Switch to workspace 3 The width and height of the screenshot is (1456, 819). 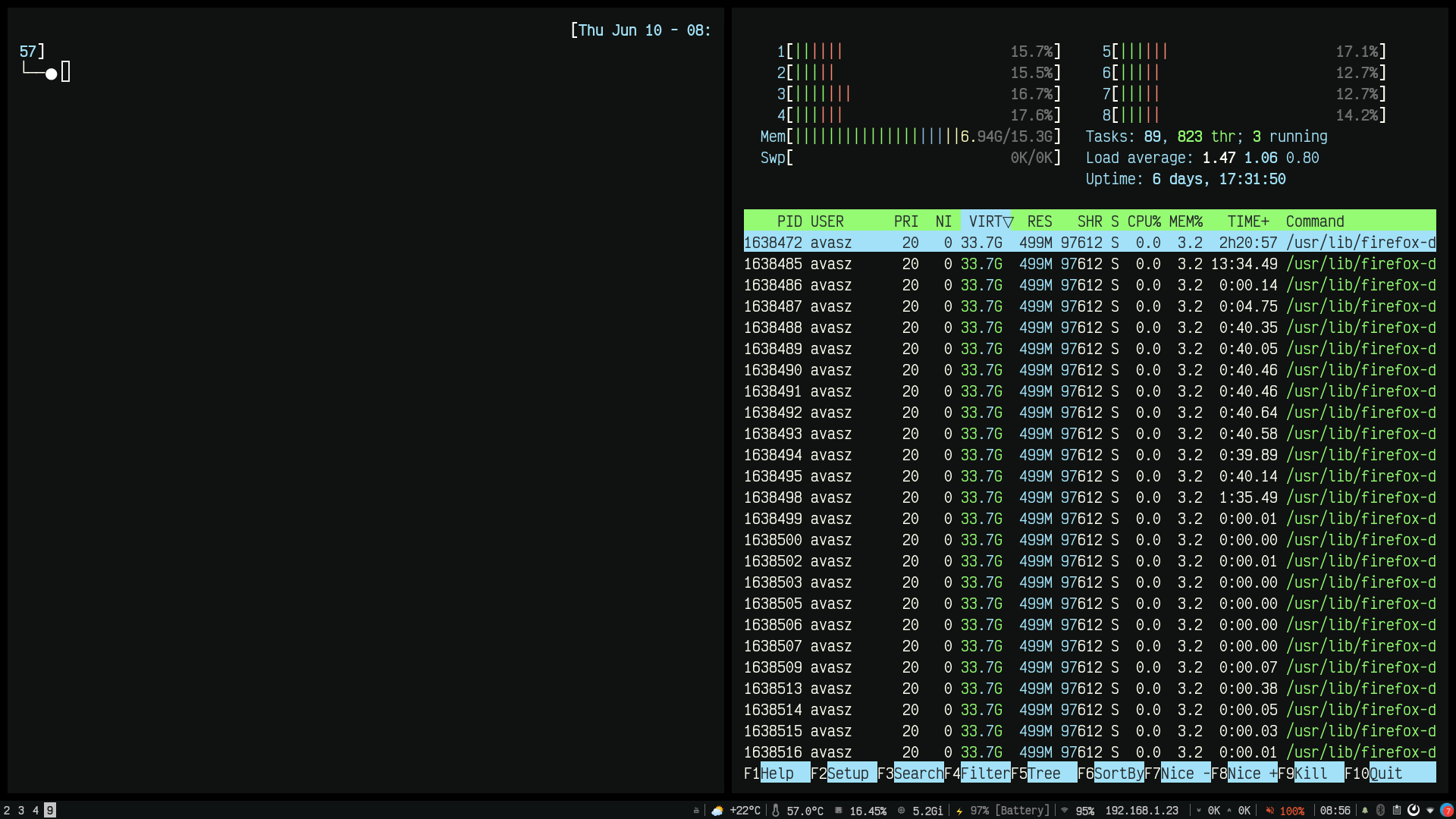[21, 810]
